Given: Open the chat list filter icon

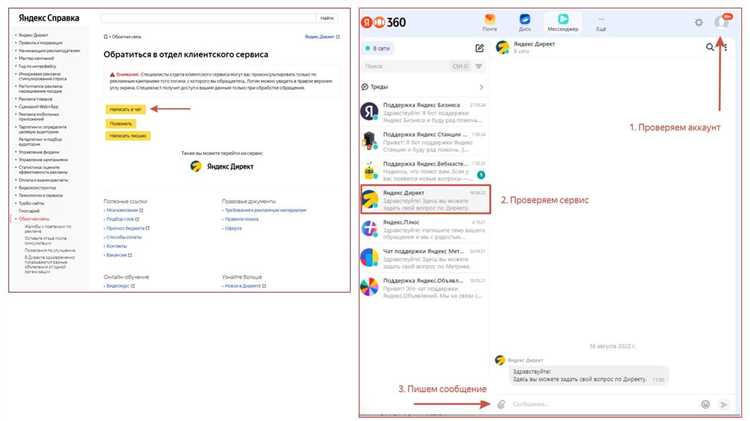Looking at the screenshot, I should (479, 66).
